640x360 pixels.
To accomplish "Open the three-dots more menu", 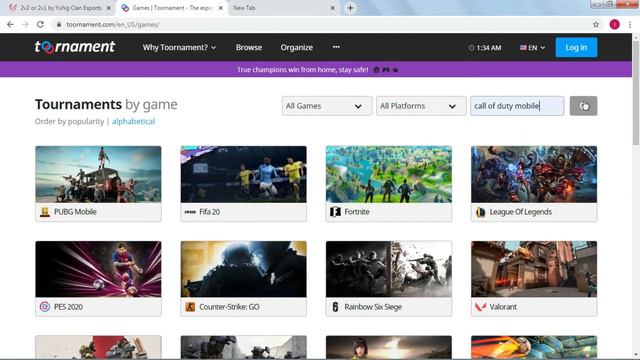I will pos(336,47).
